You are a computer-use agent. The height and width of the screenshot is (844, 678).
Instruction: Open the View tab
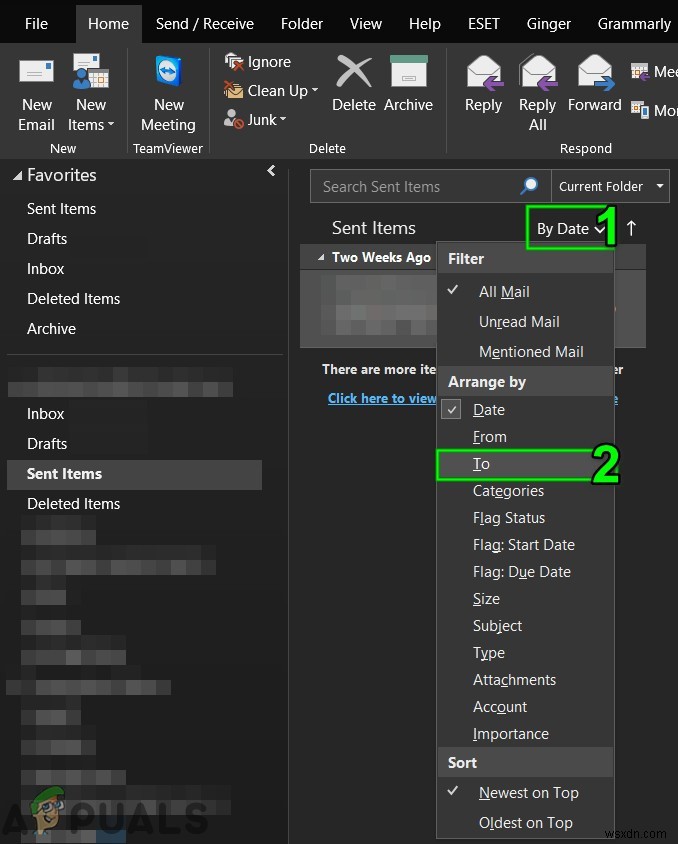366,24
